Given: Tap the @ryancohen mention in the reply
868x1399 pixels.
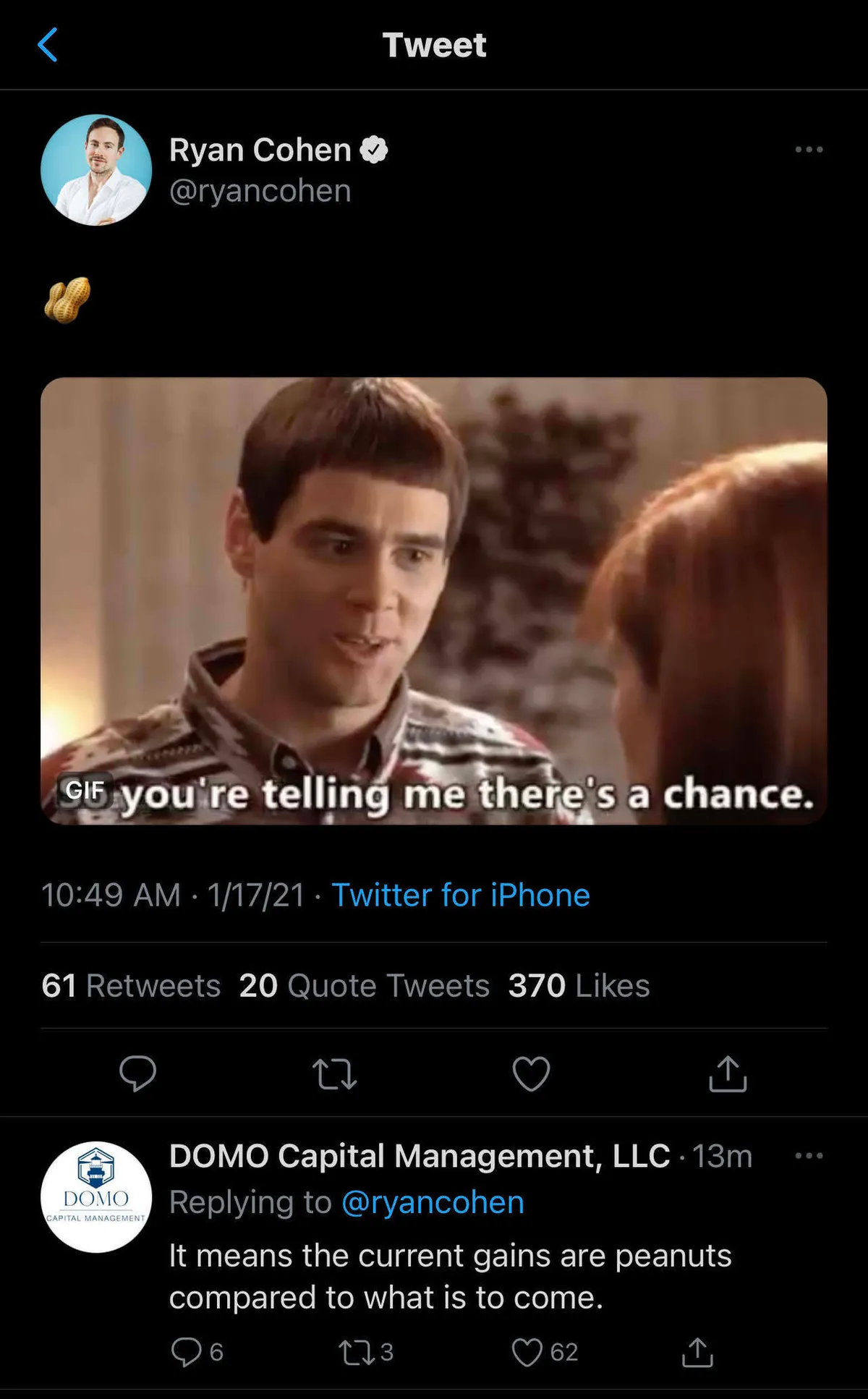Looking at the screenshot, I should [x=433, y=1202].
